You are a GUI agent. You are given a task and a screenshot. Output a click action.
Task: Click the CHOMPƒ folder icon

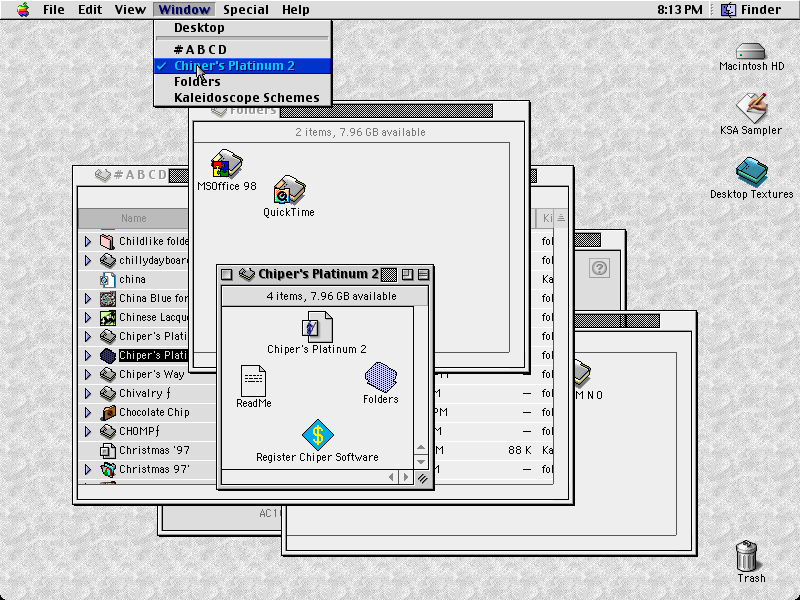coord(107,431)
